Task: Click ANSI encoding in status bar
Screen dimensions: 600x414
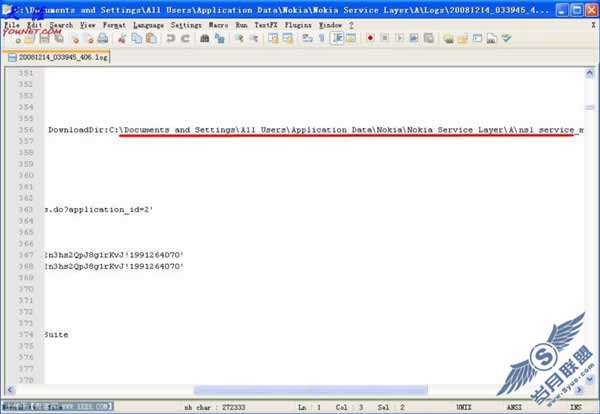Action: click(x=514, y=407)
